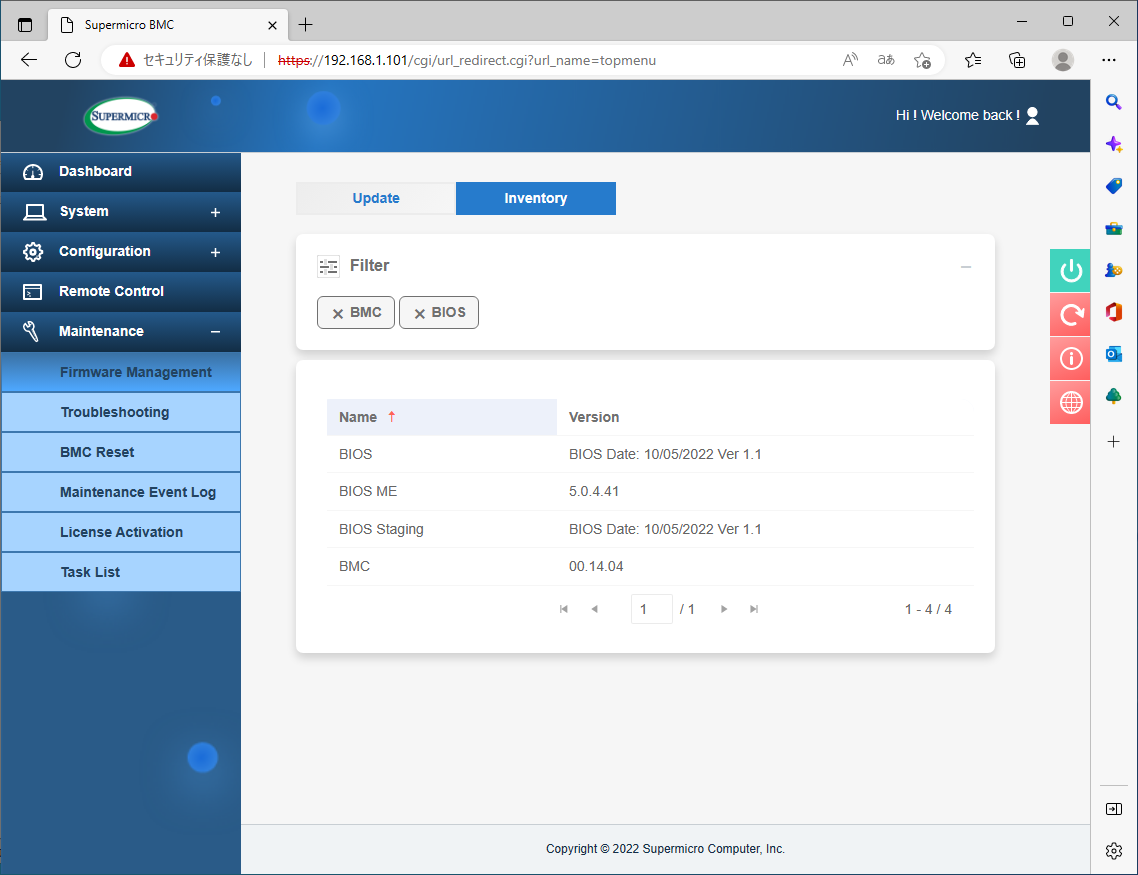The width and height of the screenshot is (1138, 875).
Task: Expand the Configuration menu plus sign
Action: click(215, 252)
